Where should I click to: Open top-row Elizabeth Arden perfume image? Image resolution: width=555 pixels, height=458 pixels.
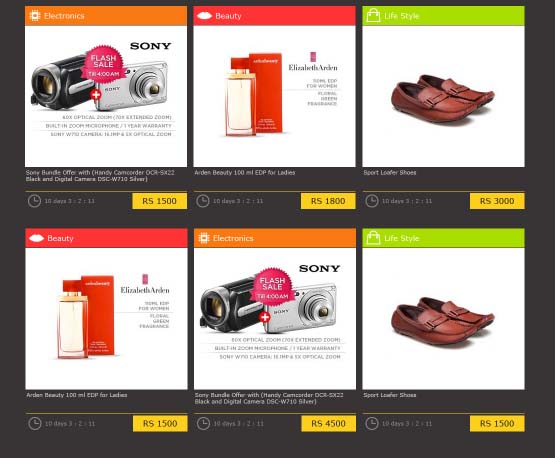click(x=274, y=96)
